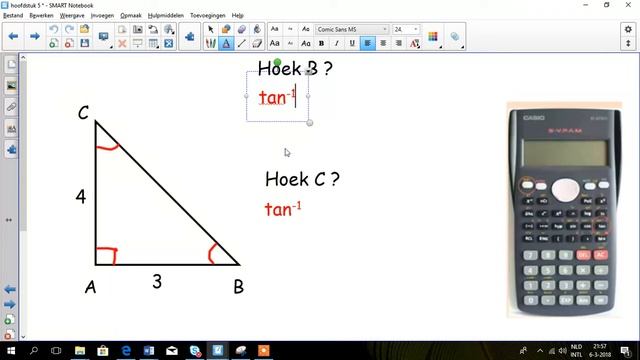Viewport: 640px width, 360px height.
Task: Go to previous page with back arrow
Action: tap(13, 36)
